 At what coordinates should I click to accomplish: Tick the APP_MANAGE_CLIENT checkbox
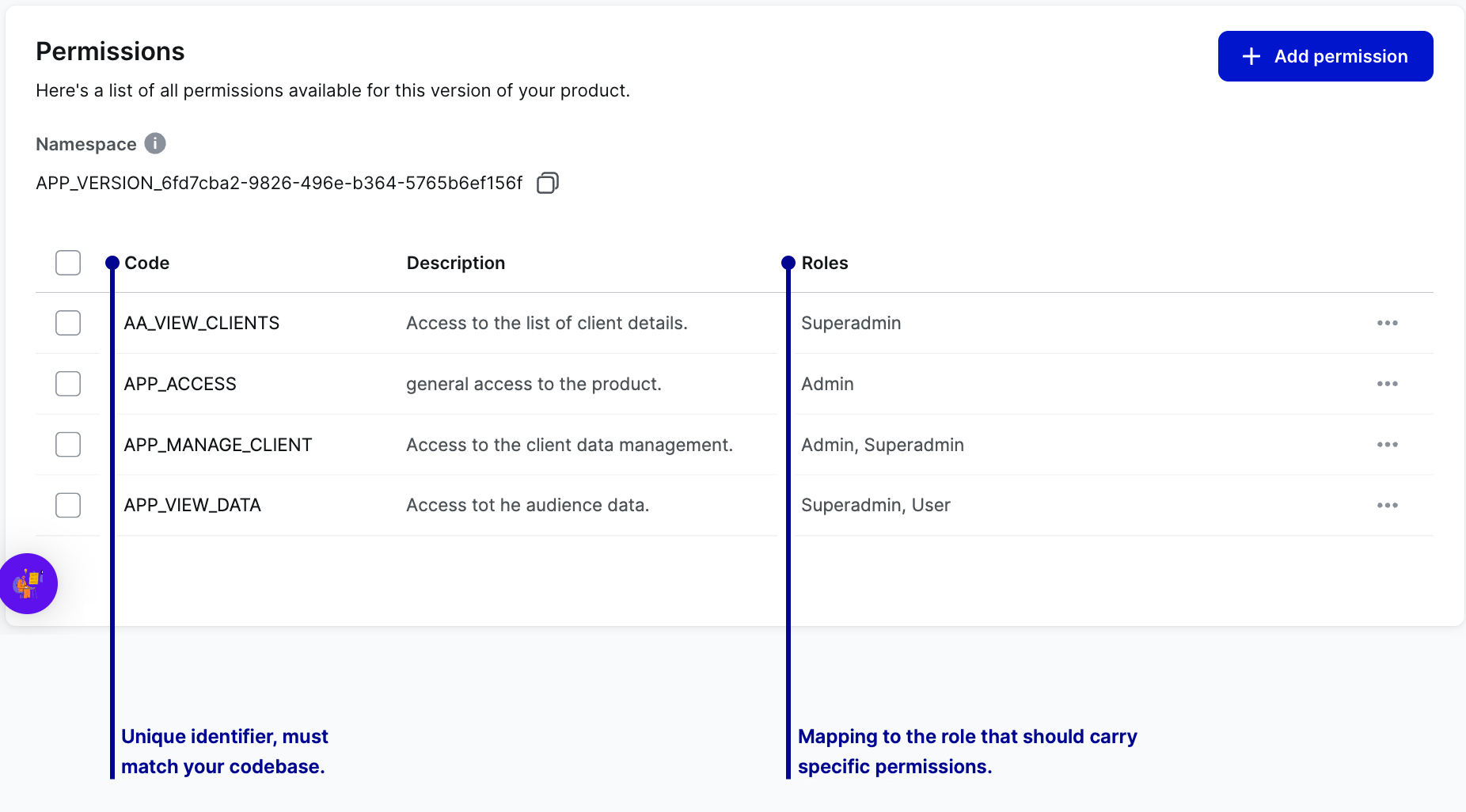click(68, 445)
